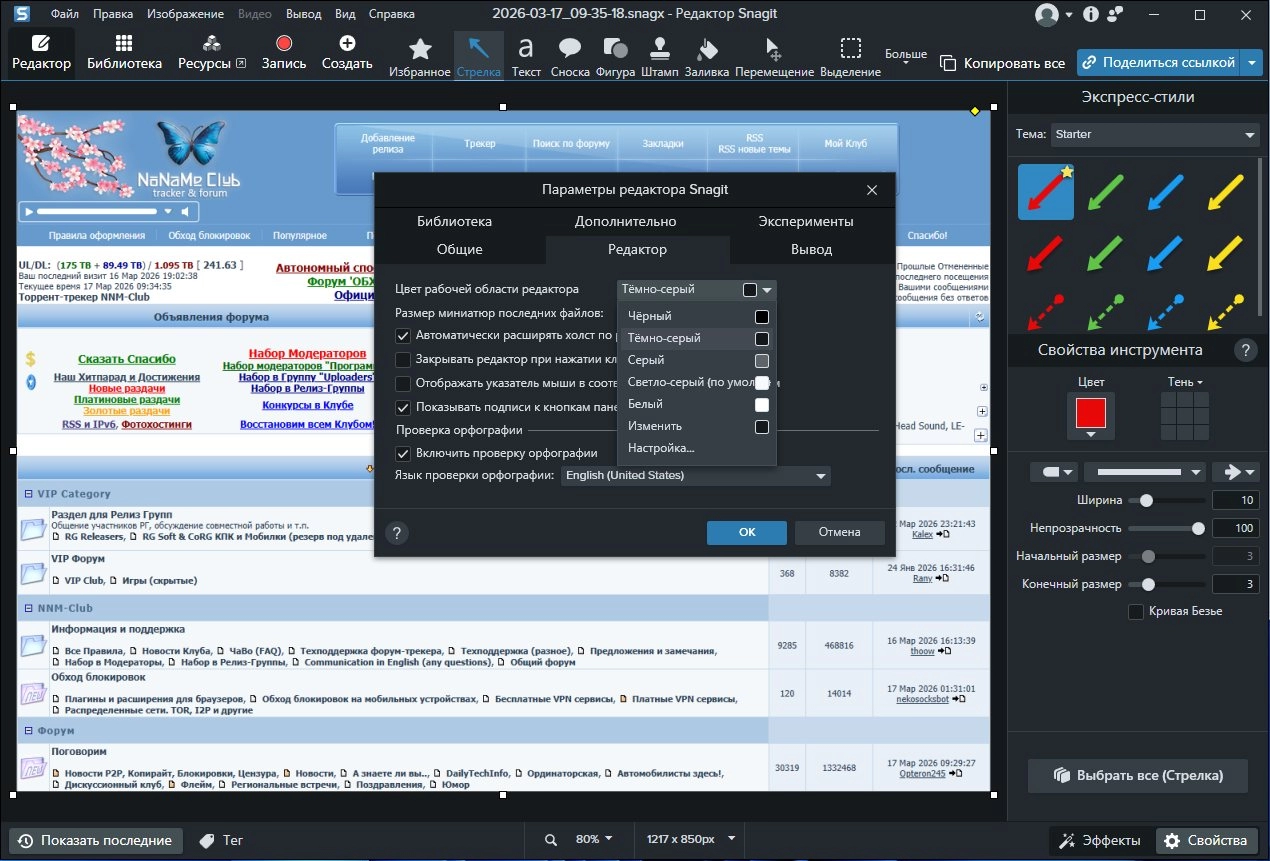1270x861 pixels.
Task: Select the Выделение (Selection) tool
Action: click(850, 56)
